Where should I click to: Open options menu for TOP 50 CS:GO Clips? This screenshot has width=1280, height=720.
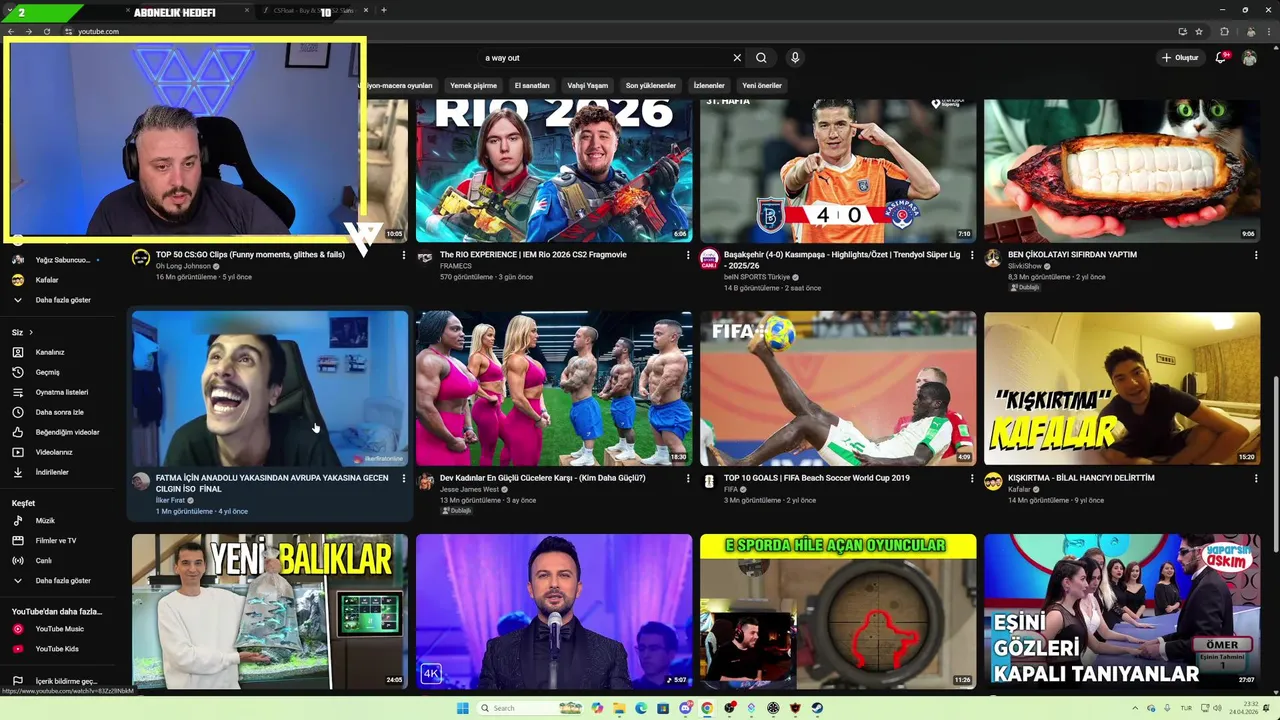tap(404, 255)
